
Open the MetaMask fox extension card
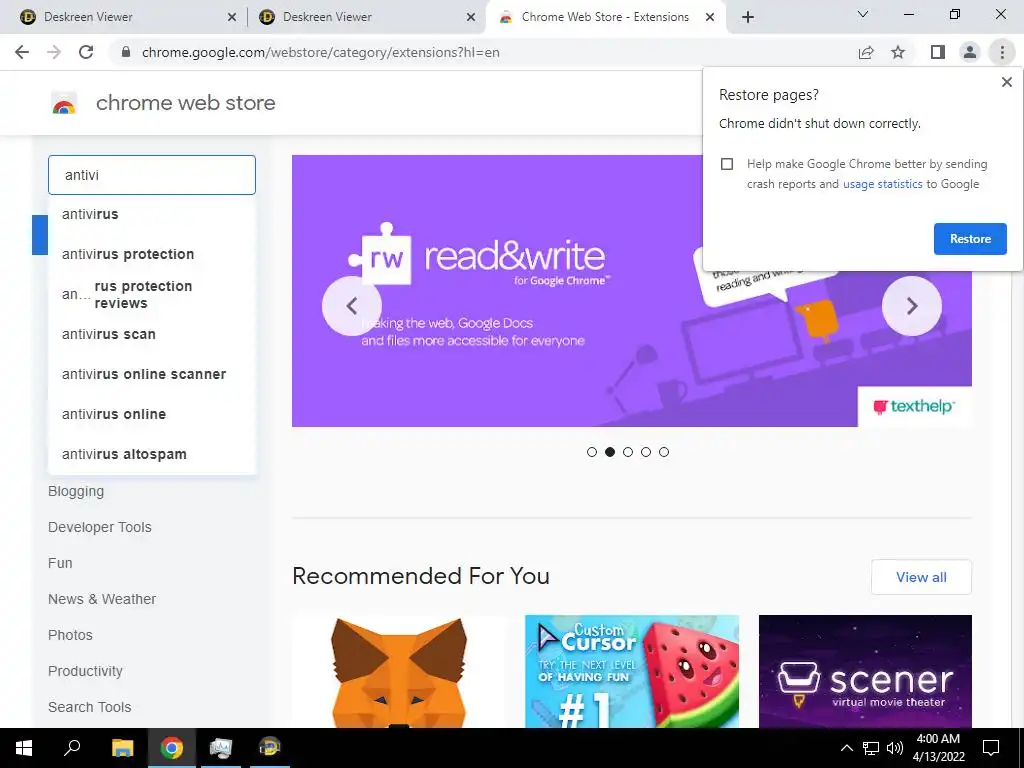pos(398,671)
